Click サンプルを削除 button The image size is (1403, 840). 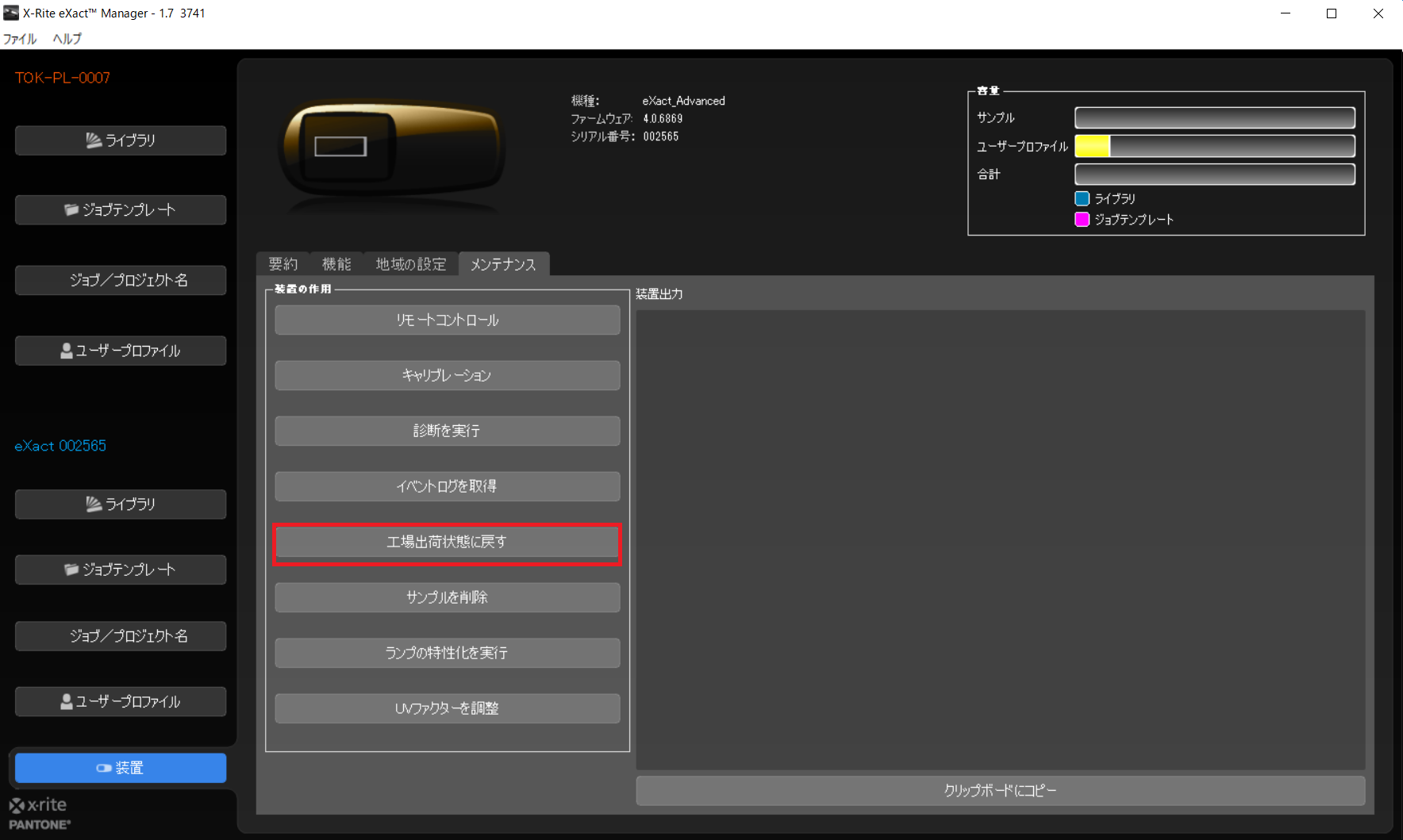click(448, 598)
